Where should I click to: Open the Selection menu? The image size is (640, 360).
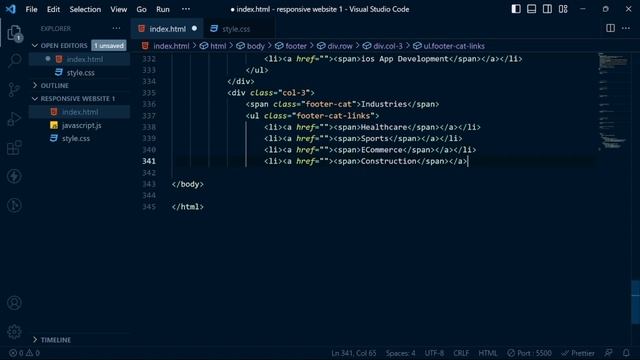(x=85, y=9)
